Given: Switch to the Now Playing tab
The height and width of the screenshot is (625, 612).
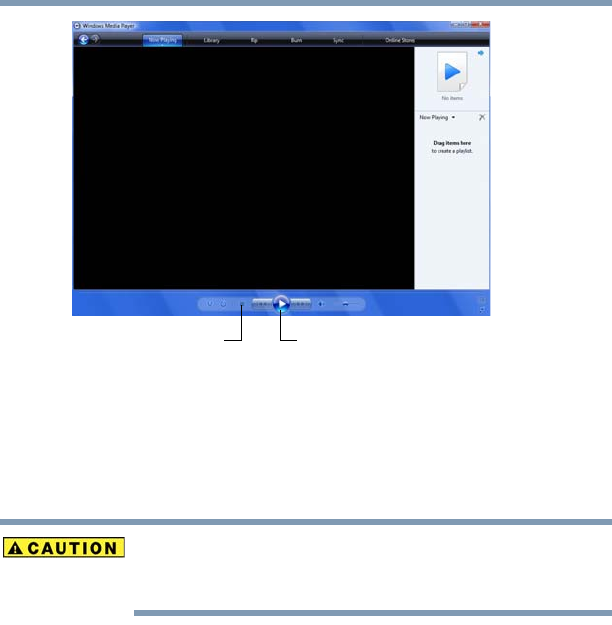Looking at the screenshot, I should point(162,40).
